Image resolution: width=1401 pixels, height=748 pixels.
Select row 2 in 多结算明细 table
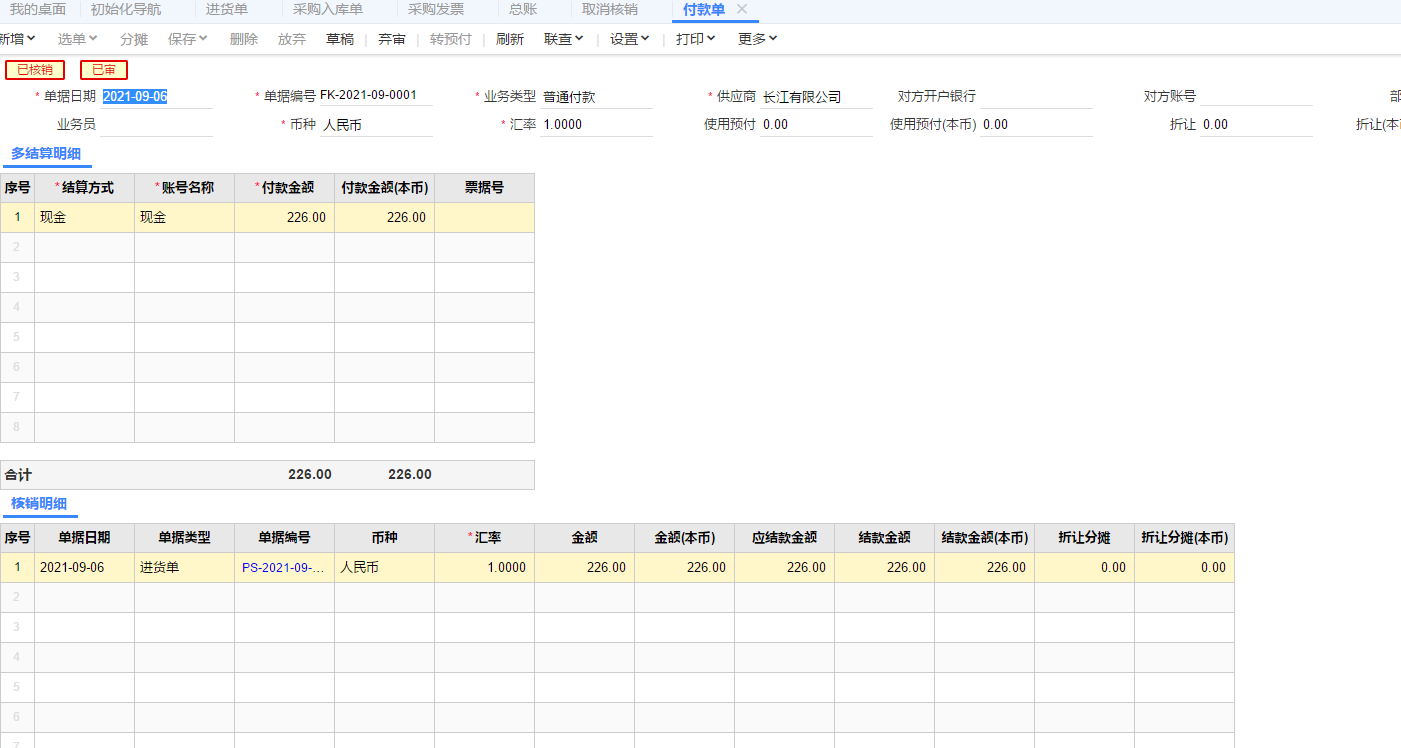[x=267, y=248]
